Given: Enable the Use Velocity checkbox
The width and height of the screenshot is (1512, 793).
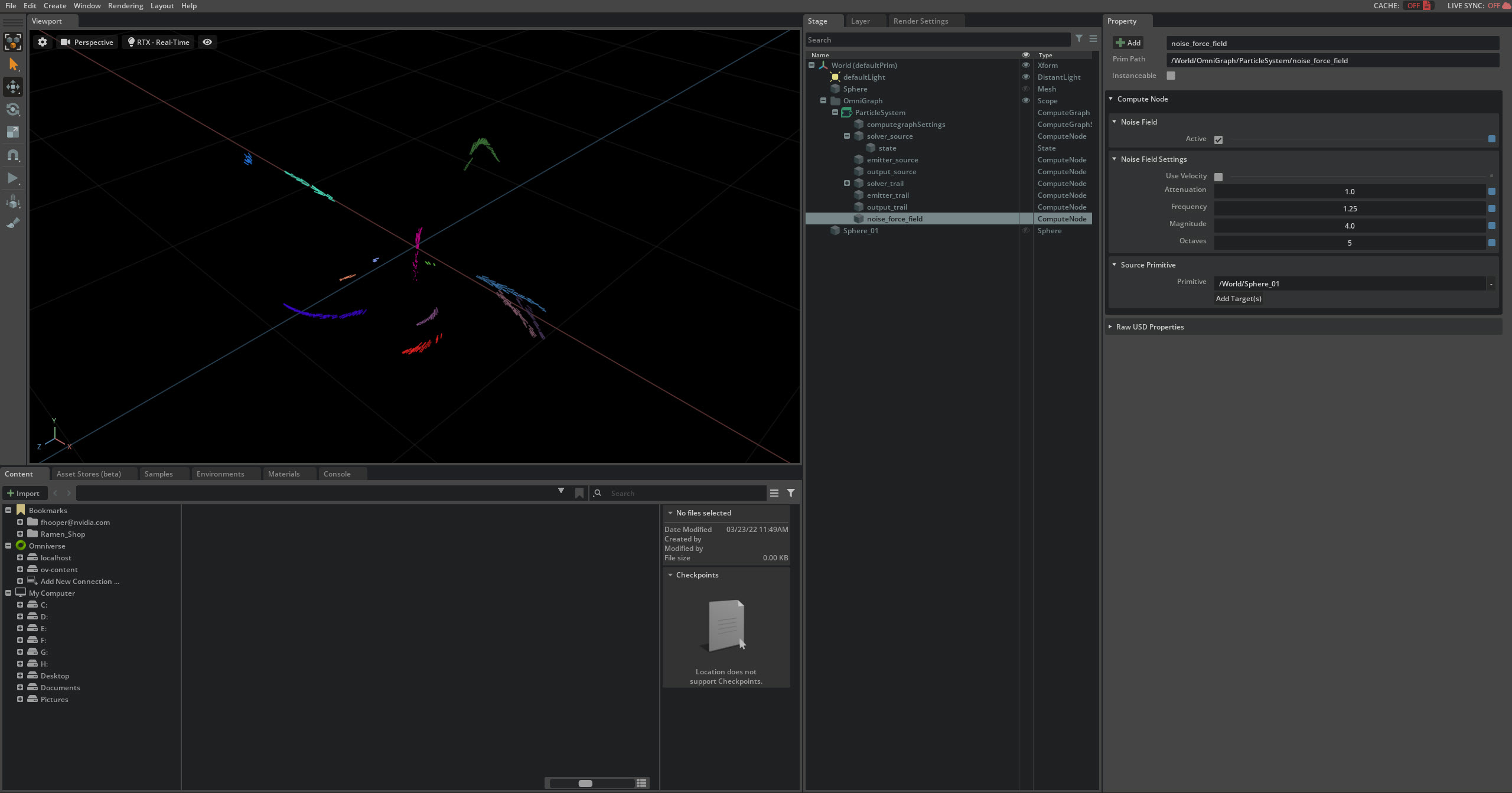Looking at the screenshot, I should 1218,177.
